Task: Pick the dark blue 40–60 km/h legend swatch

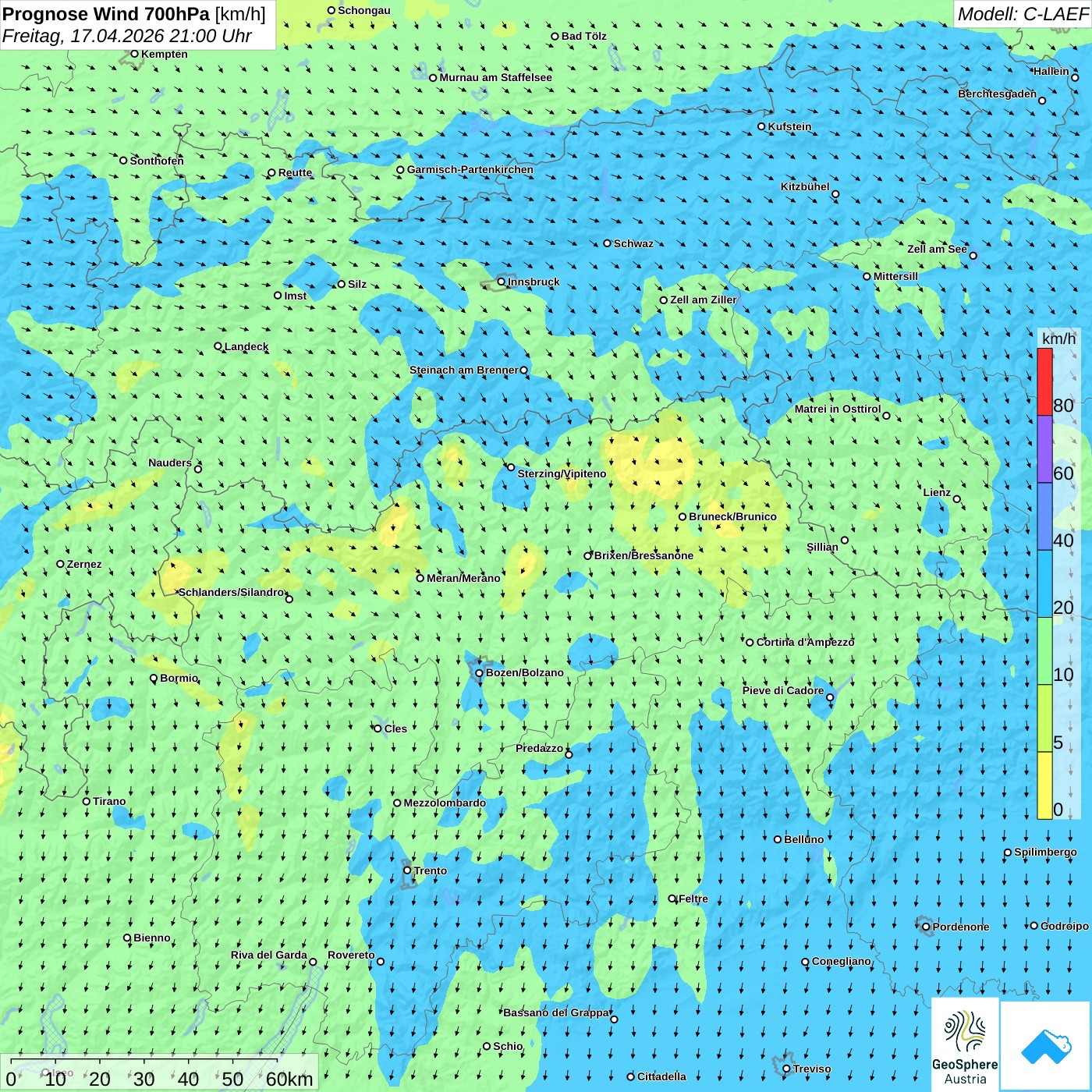Action: click(x=1044, y=517)
